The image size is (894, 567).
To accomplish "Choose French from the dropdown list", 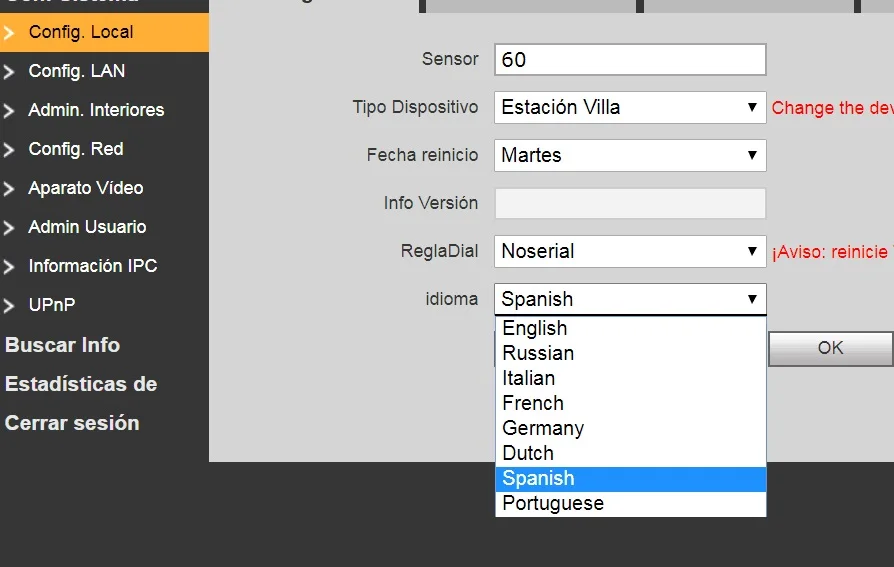I will pos(533,403).
